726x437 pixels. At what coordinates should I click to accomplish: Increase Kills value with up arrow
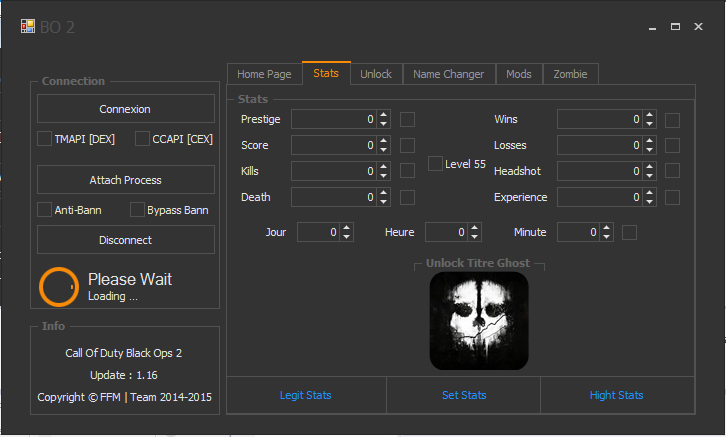click(383, 167)
